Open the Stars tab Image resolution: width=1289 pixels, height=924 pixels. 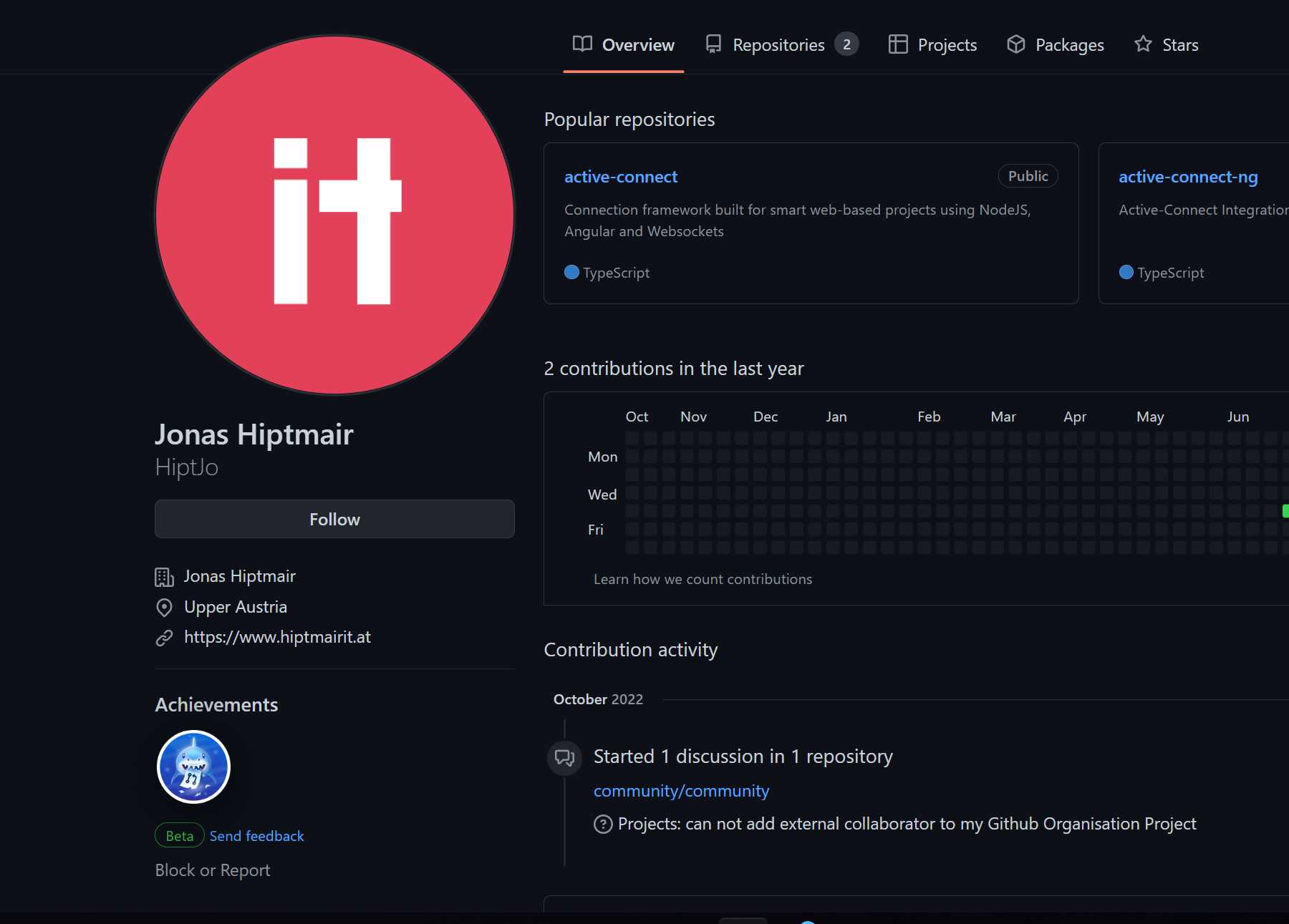click(1167, 44)
